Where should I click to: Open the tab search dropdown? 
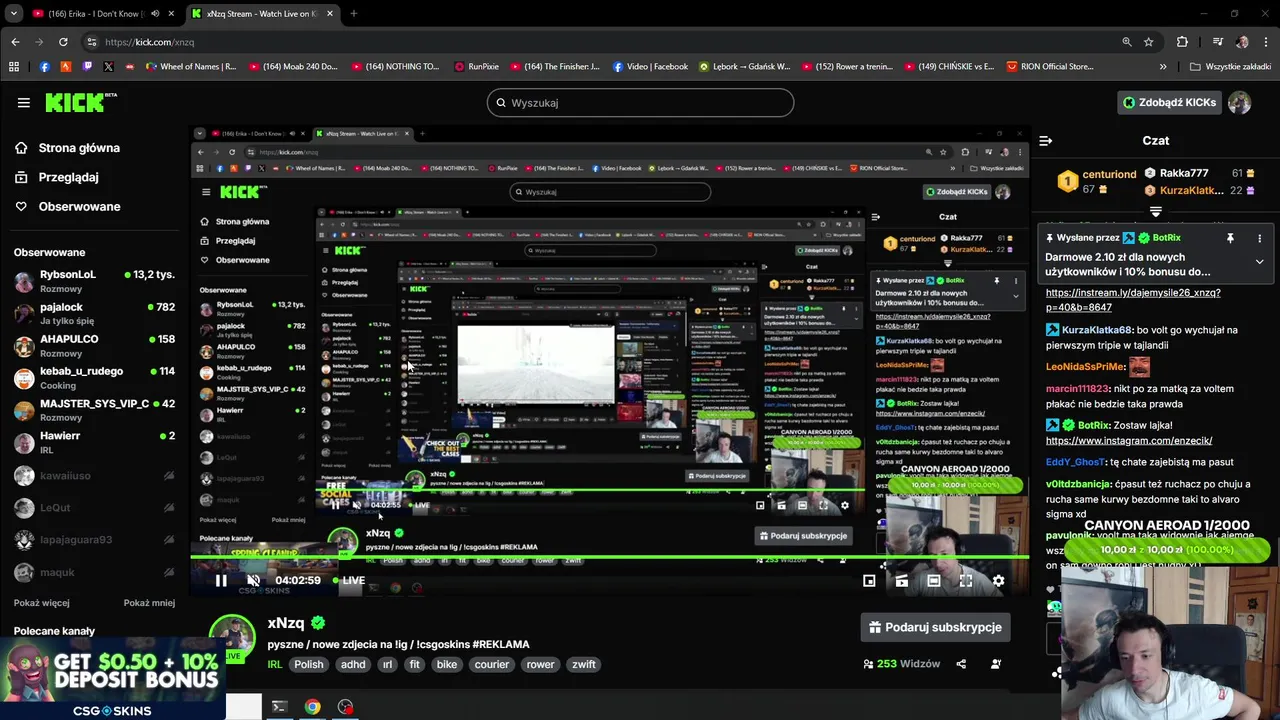(13, 14)
